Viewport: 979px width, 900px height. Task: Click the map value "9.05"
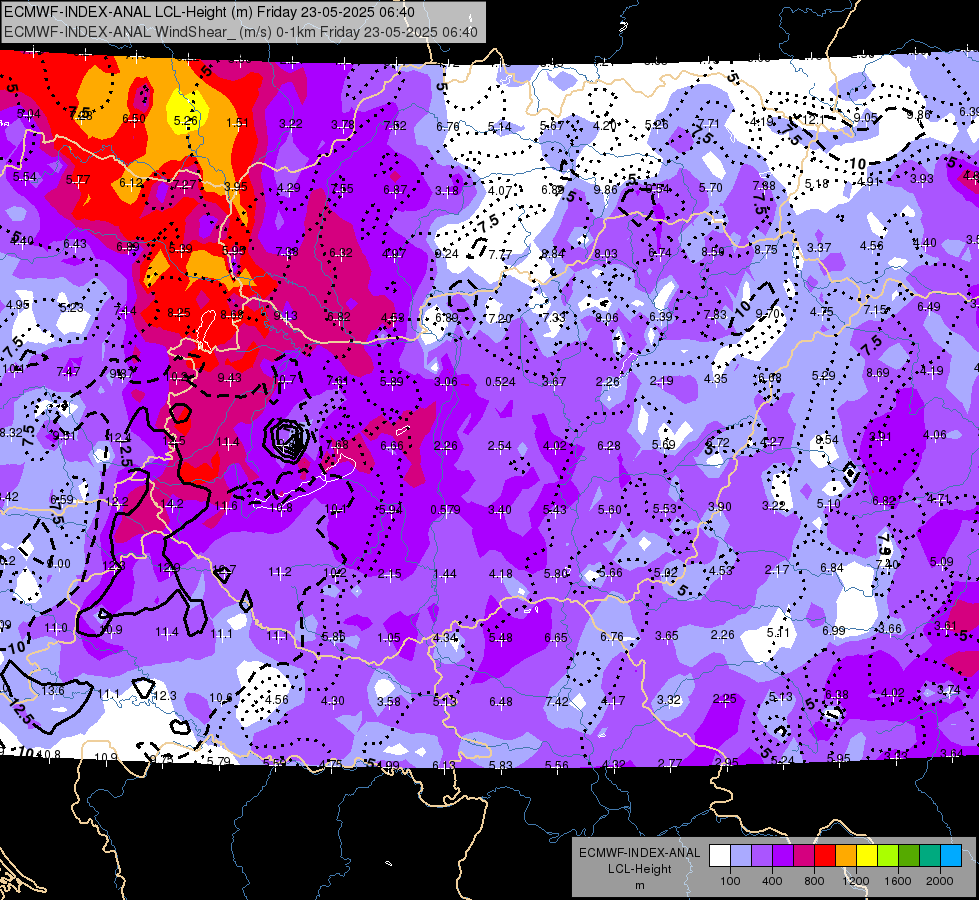pos(865,117)
